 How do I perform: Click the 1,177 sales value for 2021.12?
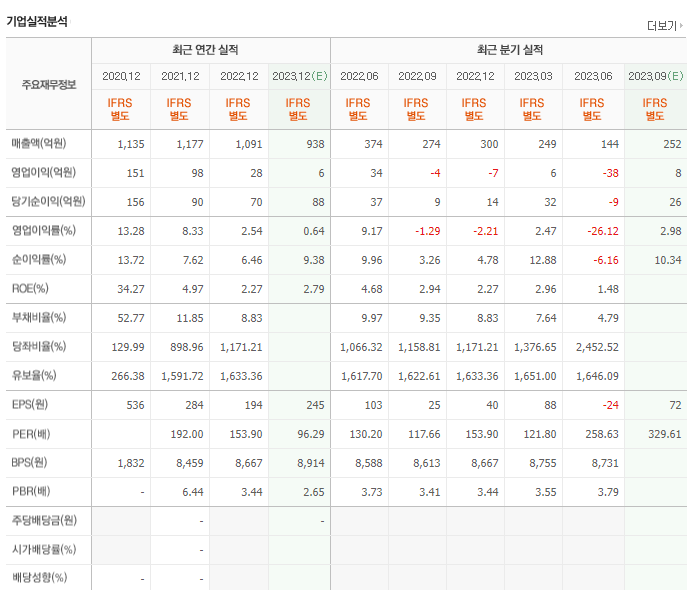pos(190,144)
